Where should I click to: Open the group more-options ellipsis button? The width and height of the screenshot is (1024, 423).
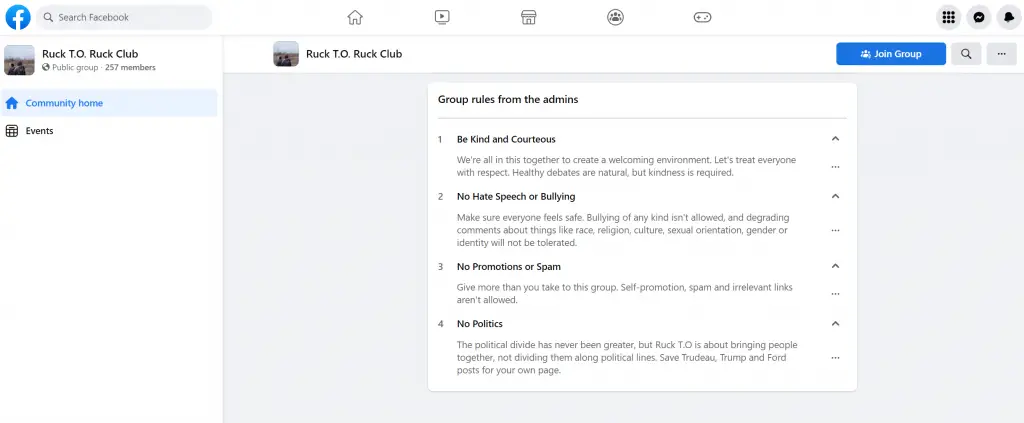pos(1002,54)
